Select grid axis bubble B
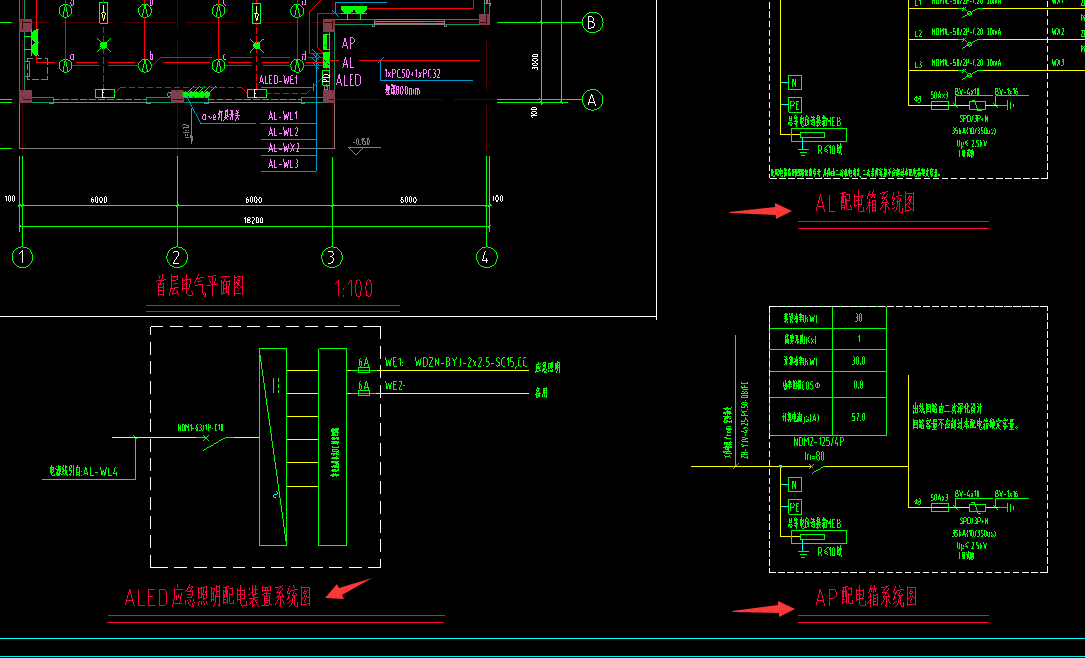 click(x=592, y=23)
